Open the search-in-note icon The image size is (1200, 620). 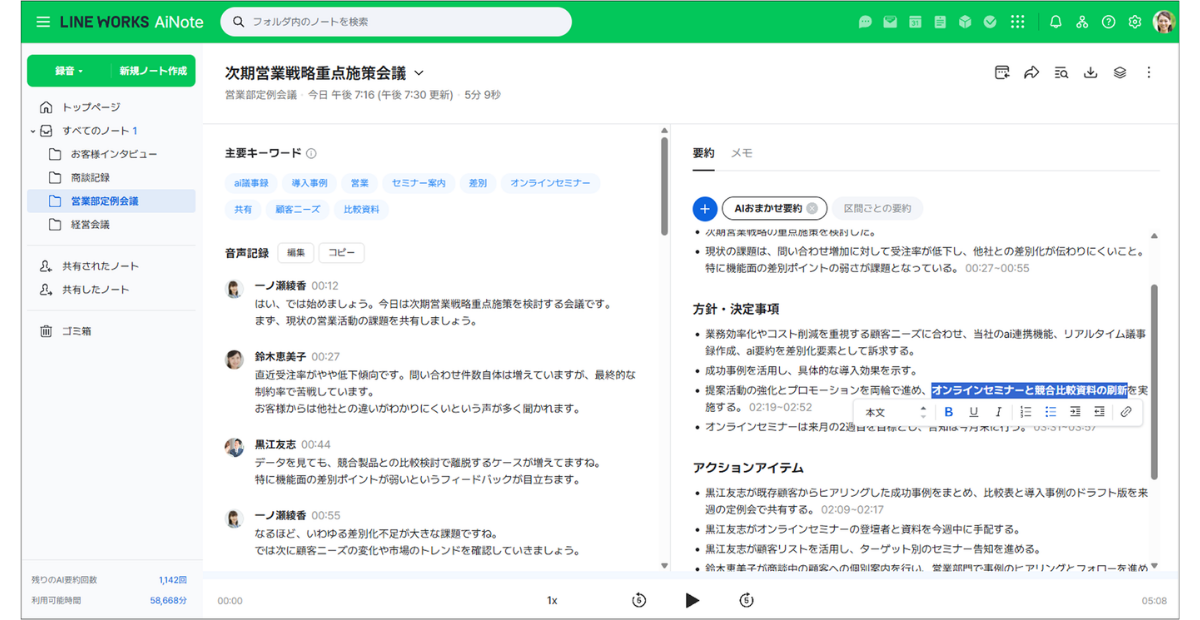click(1061, 72)
